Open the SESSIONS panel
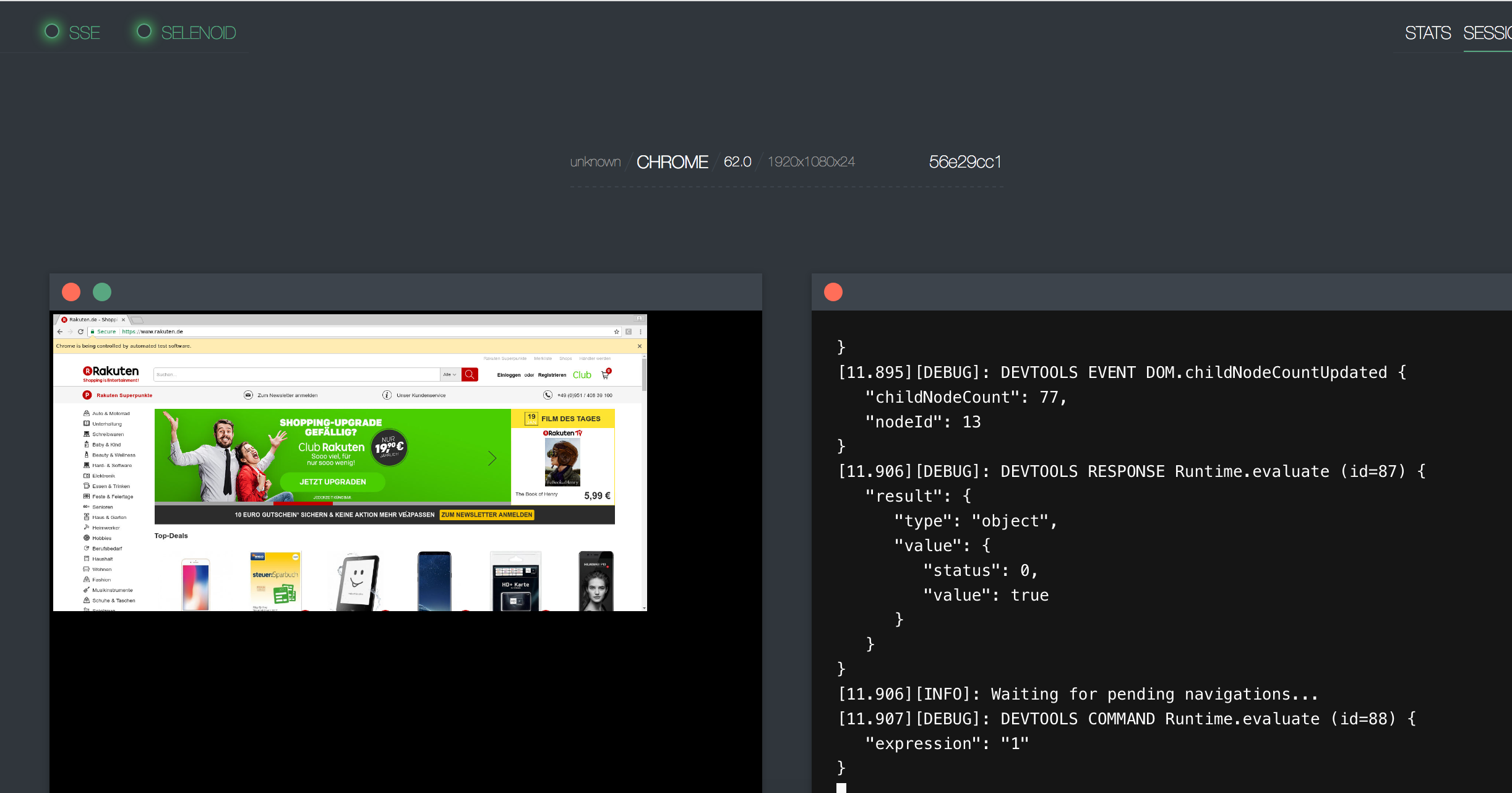Viewport: 1512px width, 793px height. [1493, 32]
